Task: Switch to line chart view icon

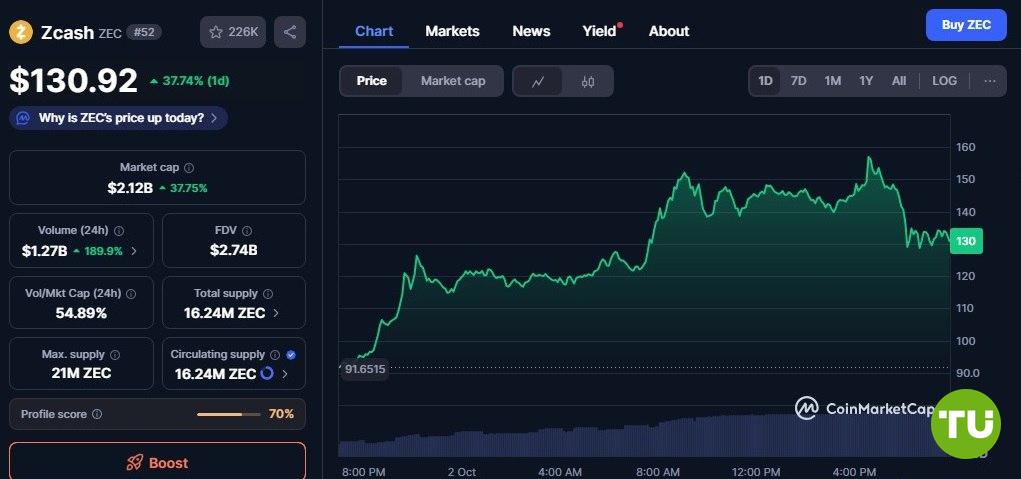Action: click(538, 81)
